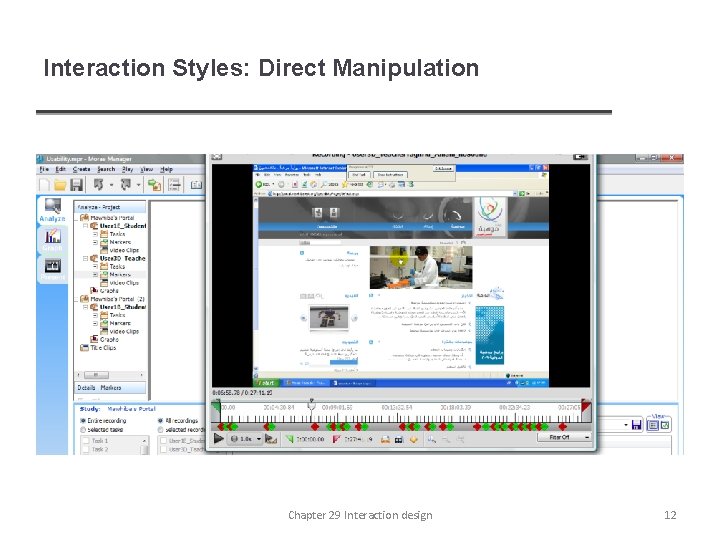The width and height of the screenshot is (720, 540).
Task: Open export icon dropdown arrow in toolbar
Action: click(138, 185)
